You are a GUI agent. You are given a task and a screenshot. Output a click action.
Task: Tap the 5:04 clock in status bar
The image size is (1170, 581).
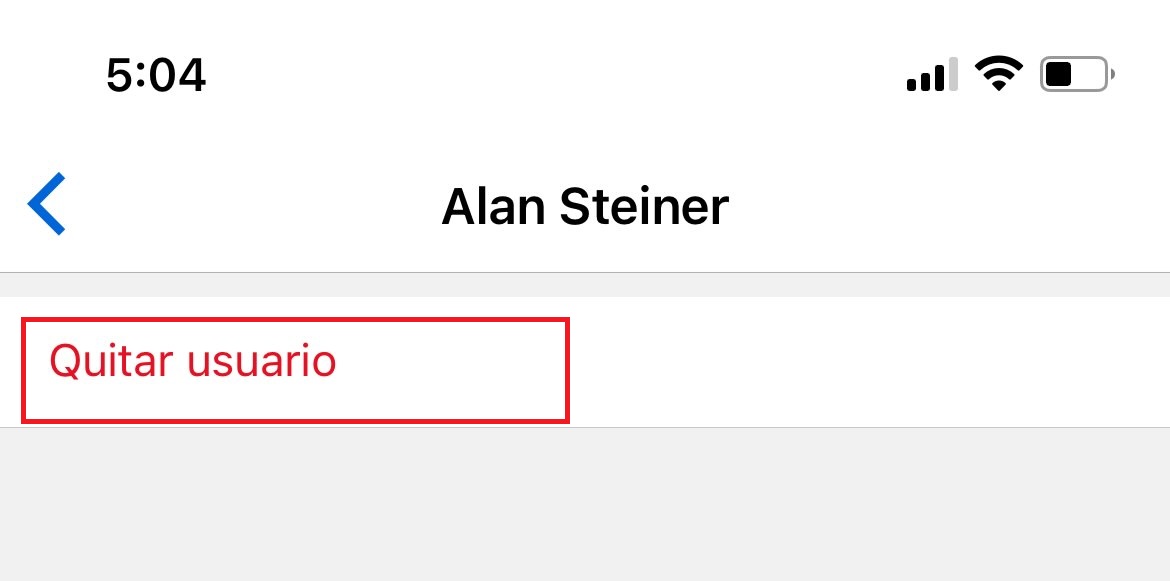click(x=156, y=75)
